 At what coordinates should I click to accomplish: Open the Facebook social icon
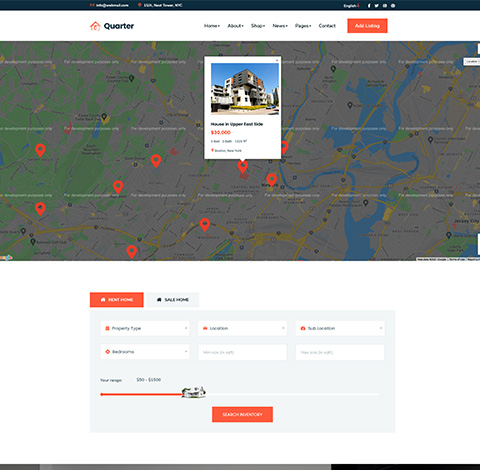(x=369, y=6)
